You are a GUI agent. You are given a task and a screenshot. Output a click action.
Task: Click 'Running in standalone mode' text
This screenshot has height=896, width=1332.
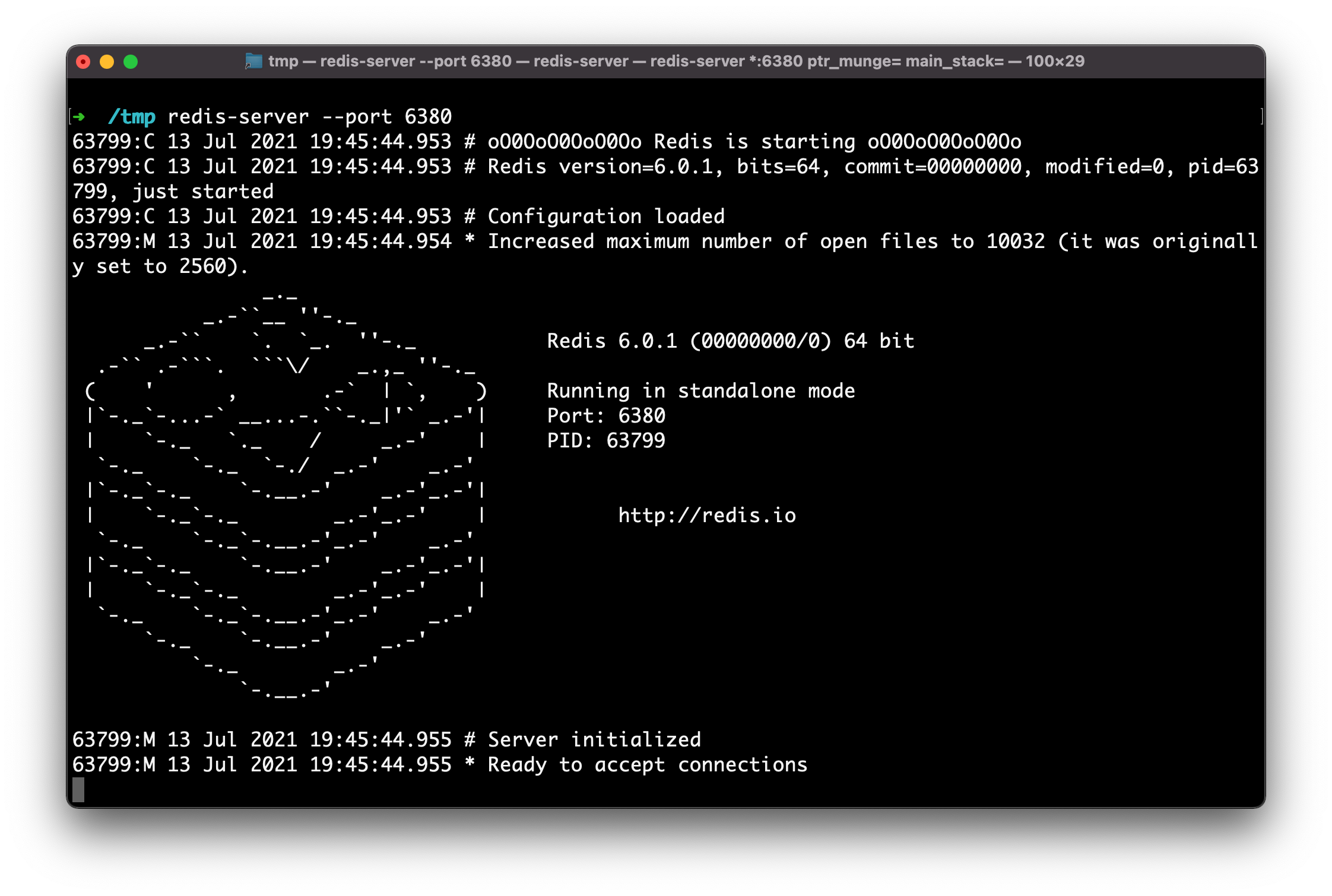coord(700,390)
